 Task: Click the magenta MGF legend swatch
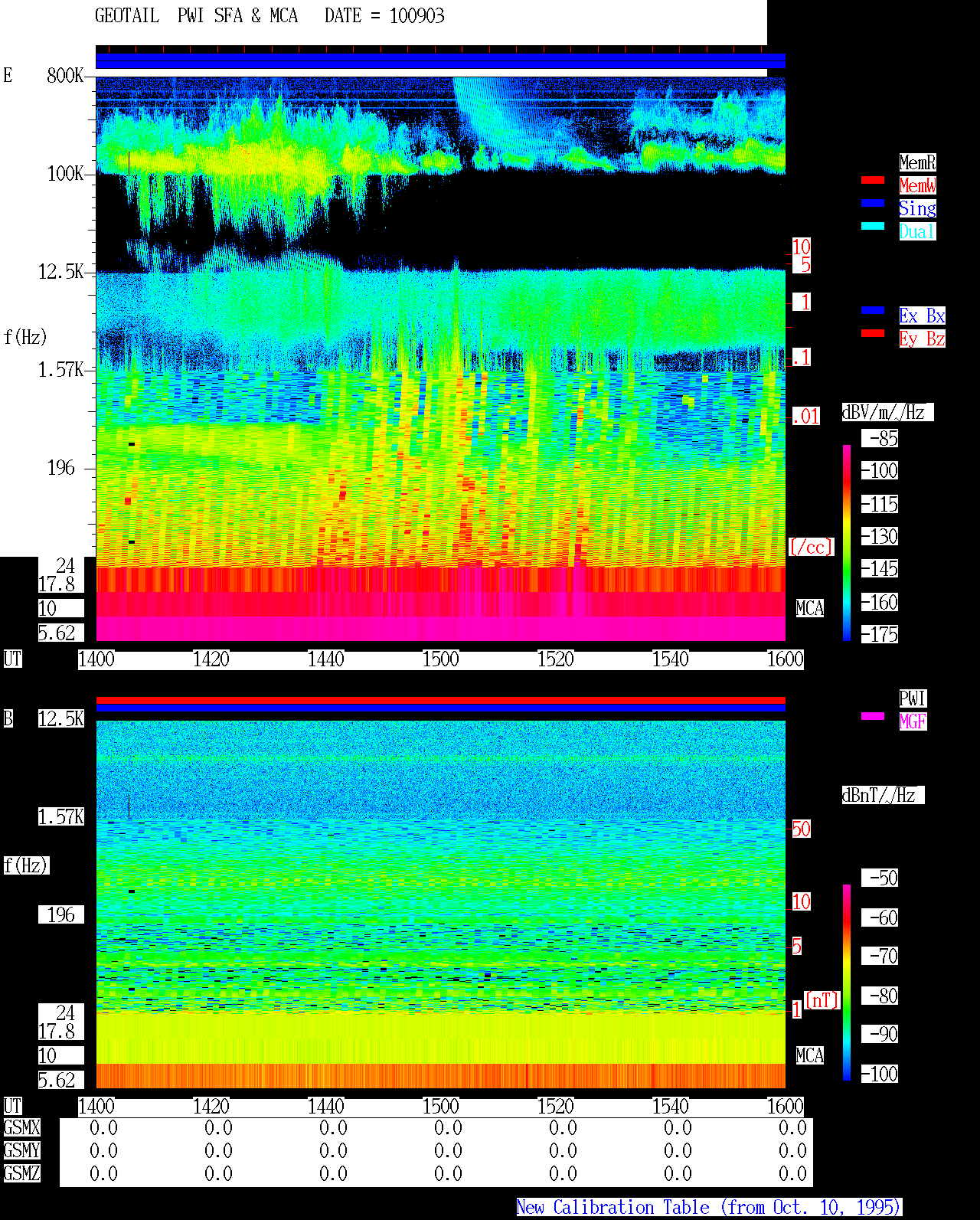click(873, 716)
